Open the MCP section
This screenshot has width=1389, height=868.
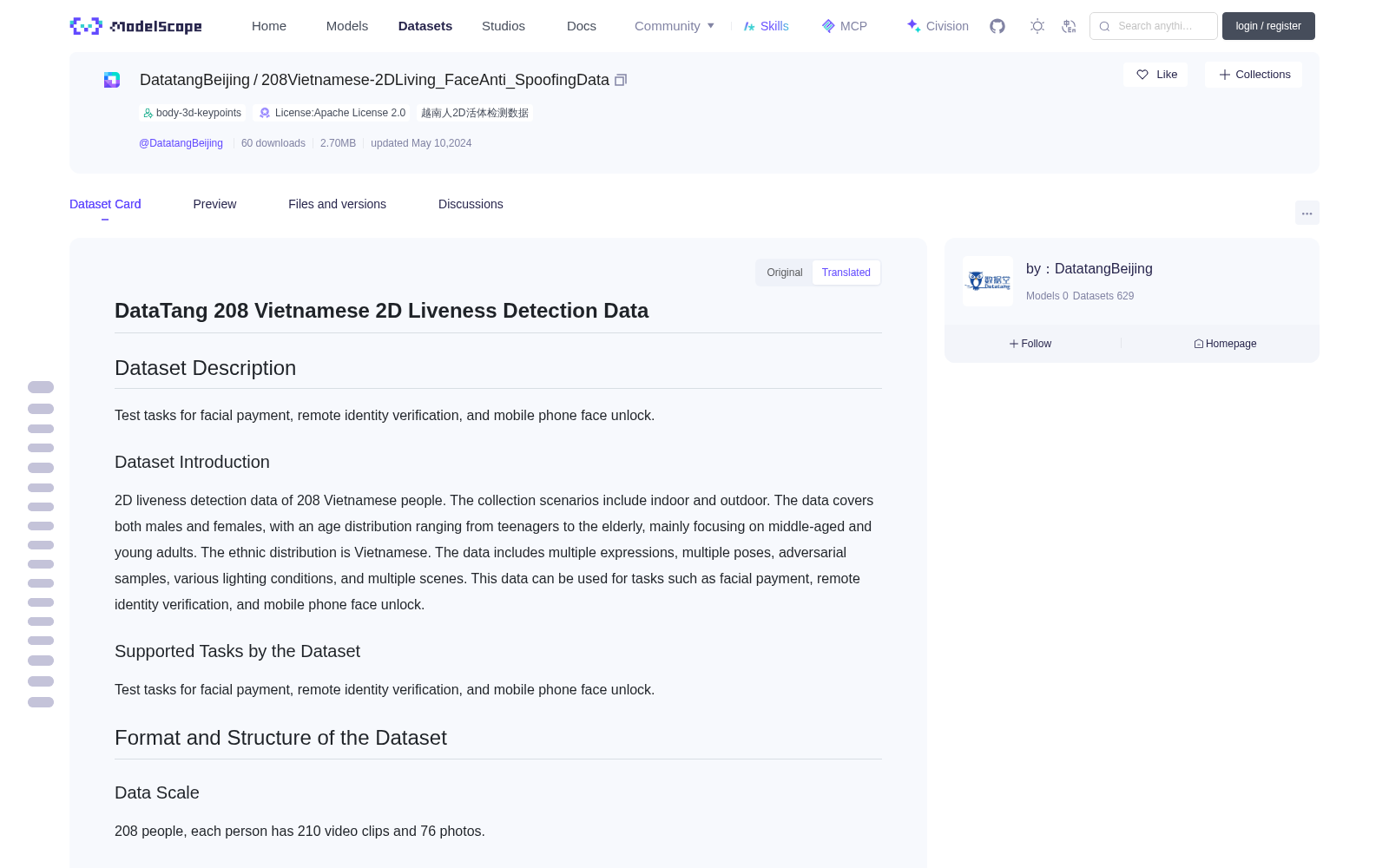[844, 26]
